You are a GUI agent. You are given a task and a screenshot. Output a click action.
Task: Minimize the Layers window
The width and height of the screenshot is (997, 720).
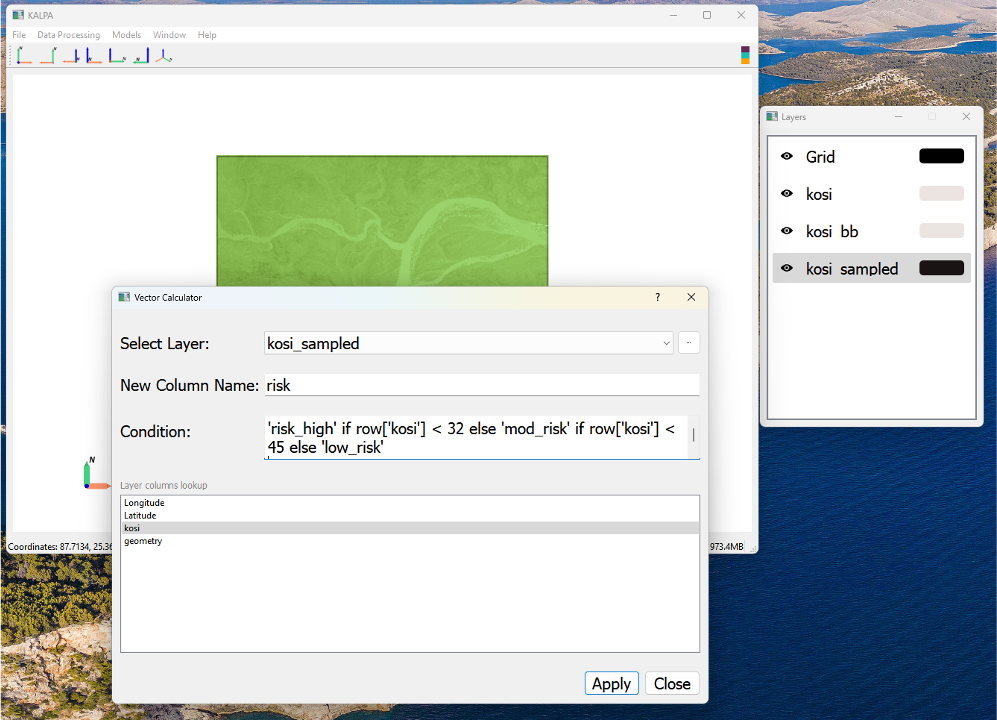(x=898, y=116)
